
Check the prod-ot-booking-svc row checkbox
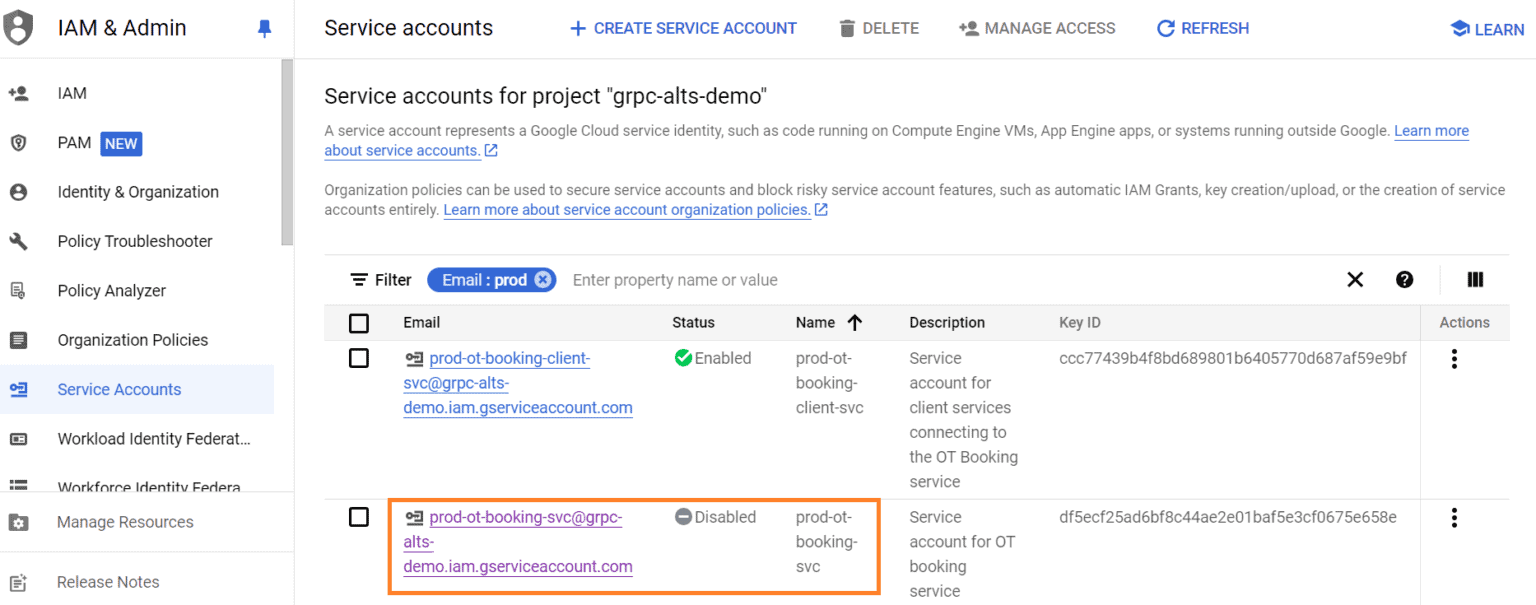359,517
